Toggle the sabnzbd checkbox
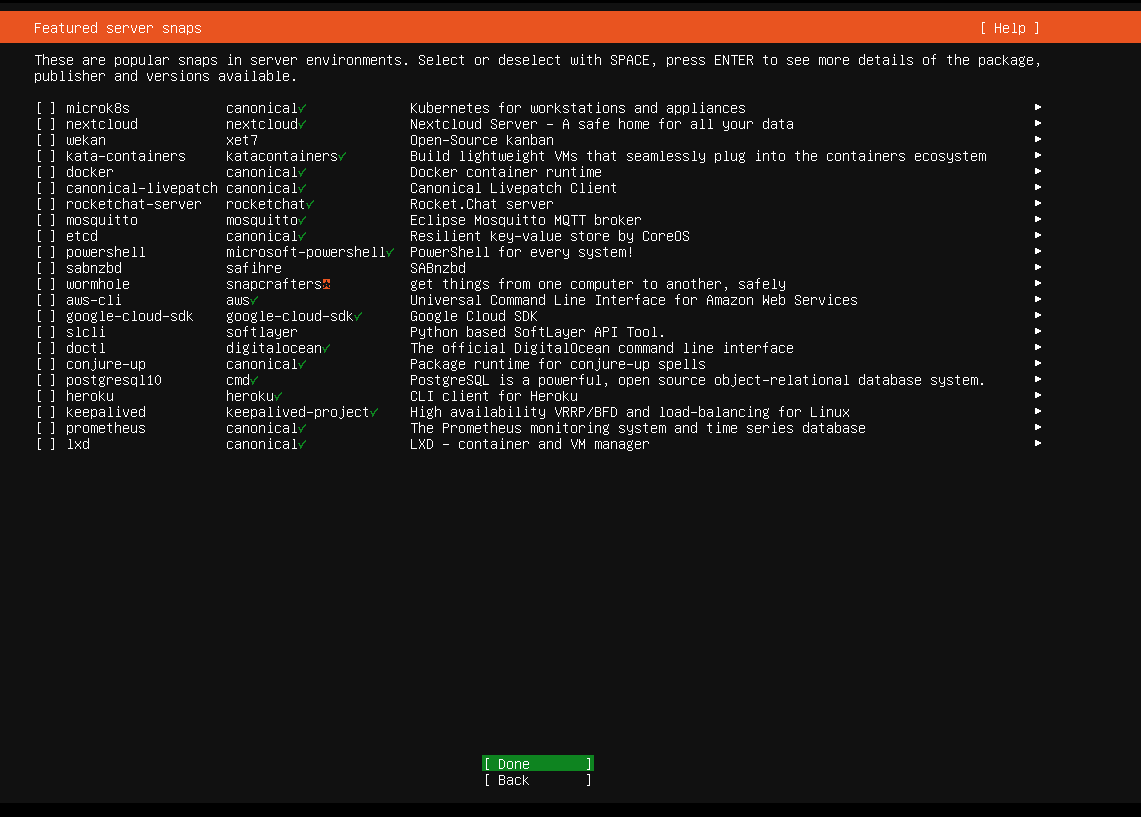The image size is (1141, 817). [46, 268]
